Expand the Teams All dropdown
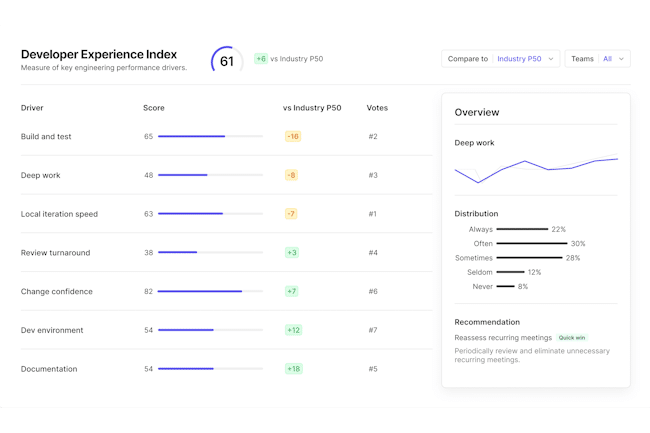Screen dimensions: 650x433 pyautogui.click(x=597, y=59)
